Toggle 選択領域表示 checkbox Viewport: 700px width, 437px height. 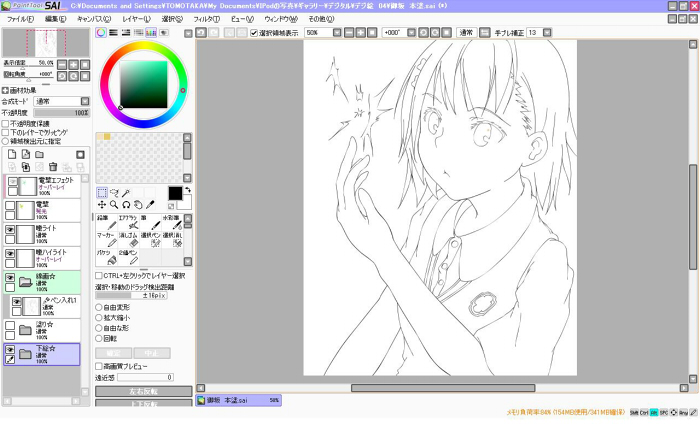click(254, 33)
